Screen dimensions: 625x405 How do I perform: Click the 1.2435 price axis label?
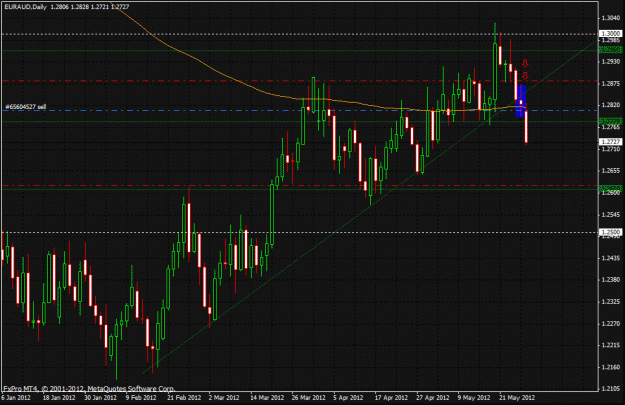(611, 258)
